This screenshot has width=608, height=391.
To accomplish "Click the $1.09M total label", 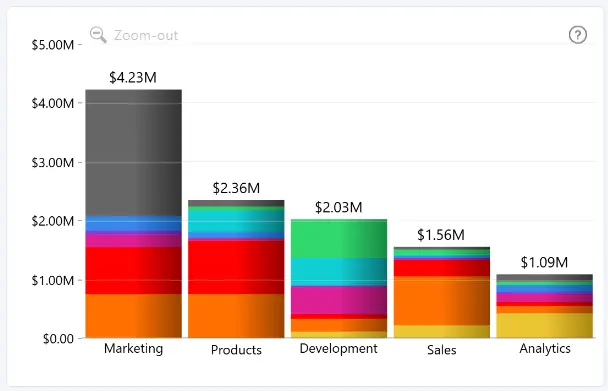I will (544, 263).
